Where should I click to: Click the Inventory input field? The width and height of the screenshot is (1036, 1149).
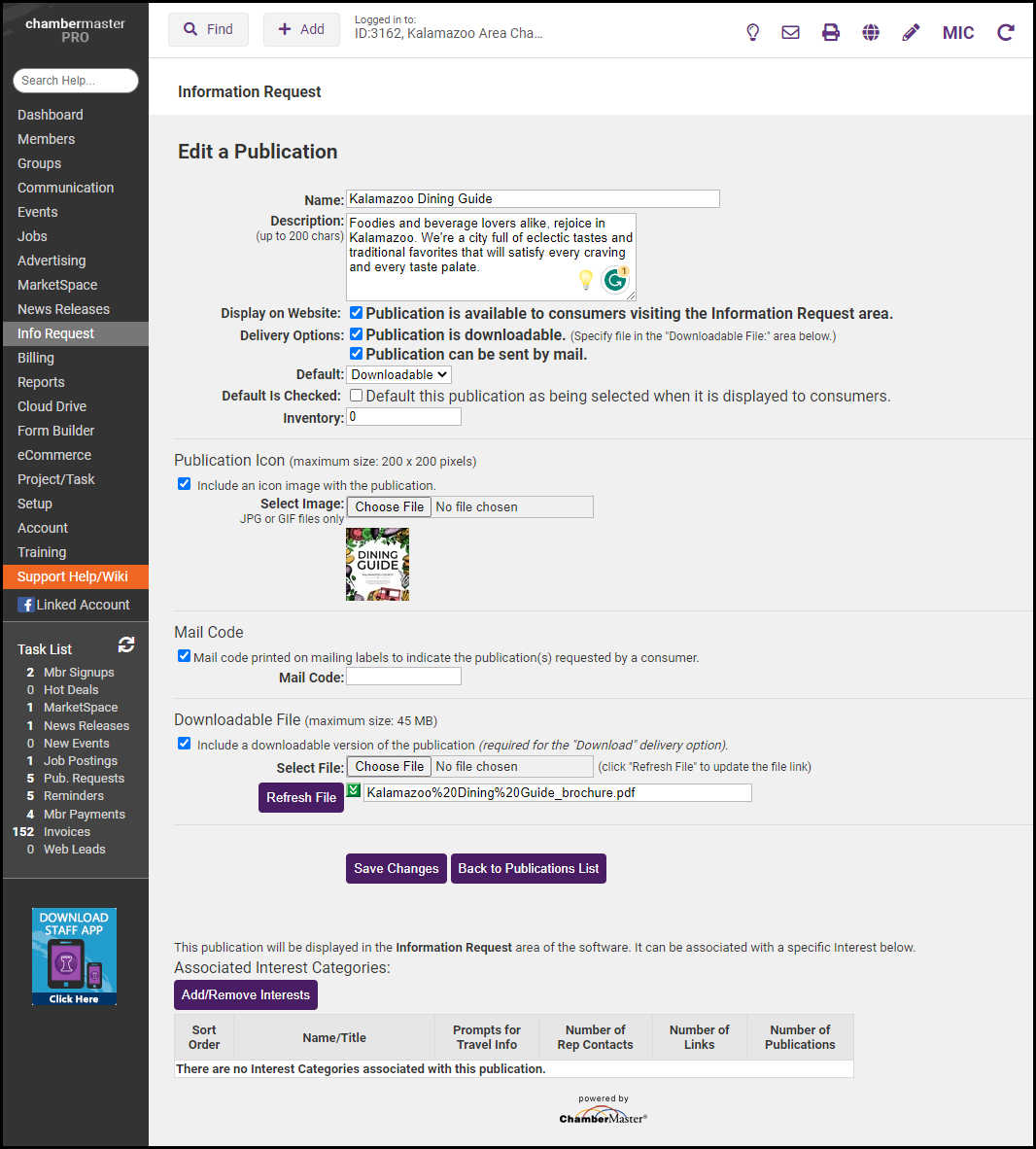point(403,417)
